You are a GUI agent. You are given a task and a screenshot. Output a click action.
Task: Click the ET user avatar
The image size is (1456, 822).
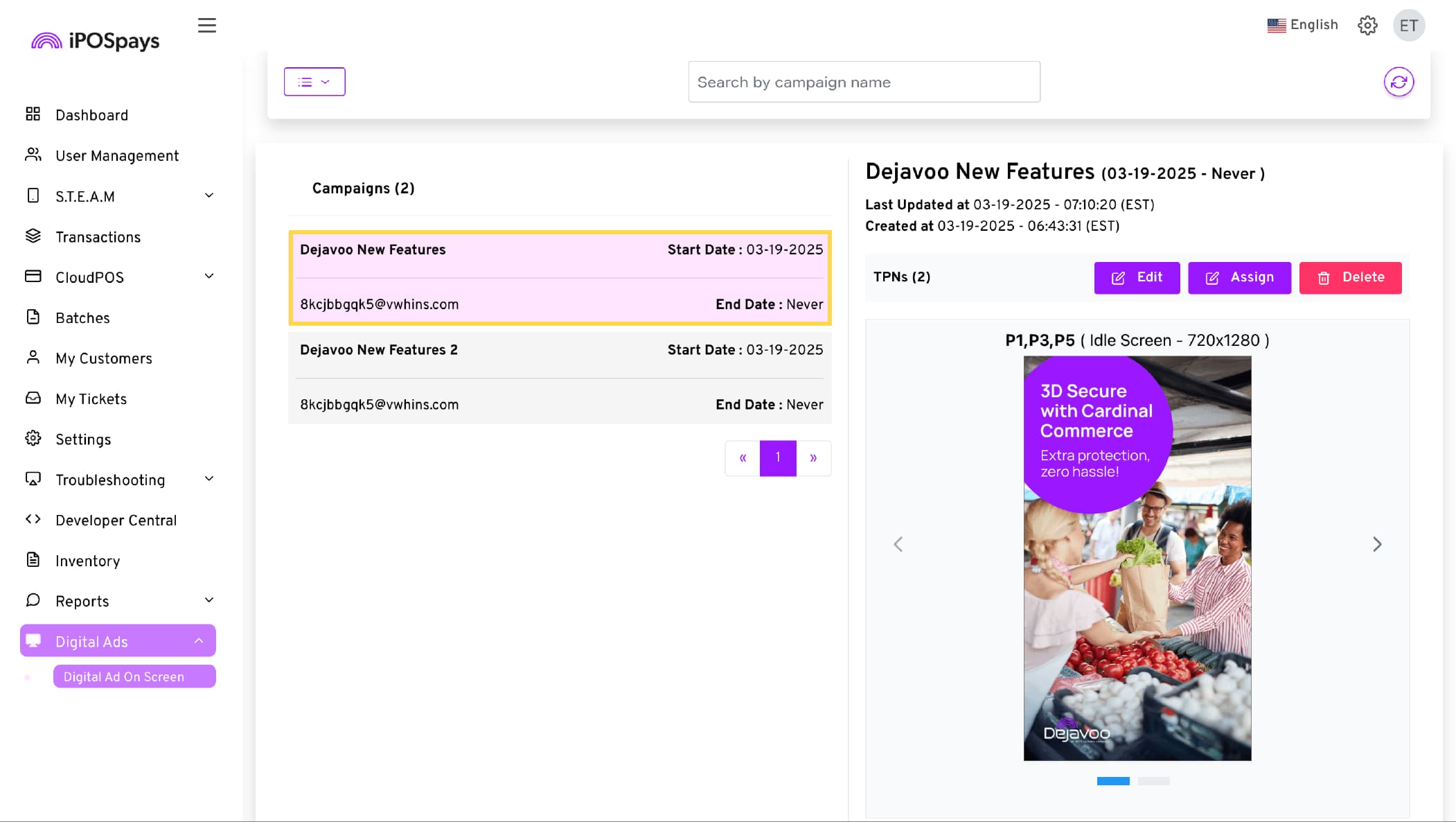pos(1408,26)
